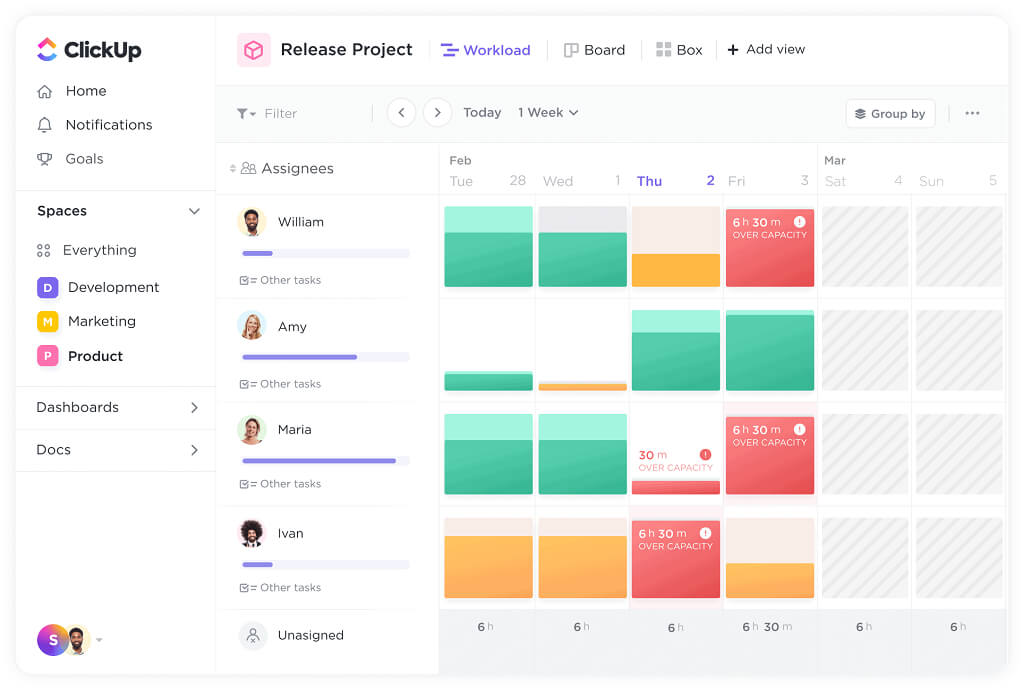
Task: Open the three-dot more options menu
Action: [x=972, y=113]
